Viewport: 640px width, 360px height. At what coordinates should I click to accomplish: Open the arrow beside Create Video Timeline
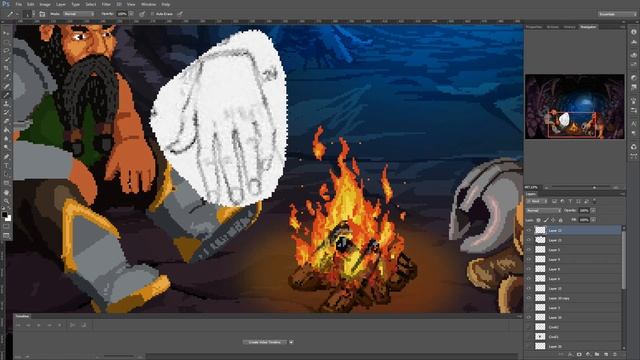point(291,342)
